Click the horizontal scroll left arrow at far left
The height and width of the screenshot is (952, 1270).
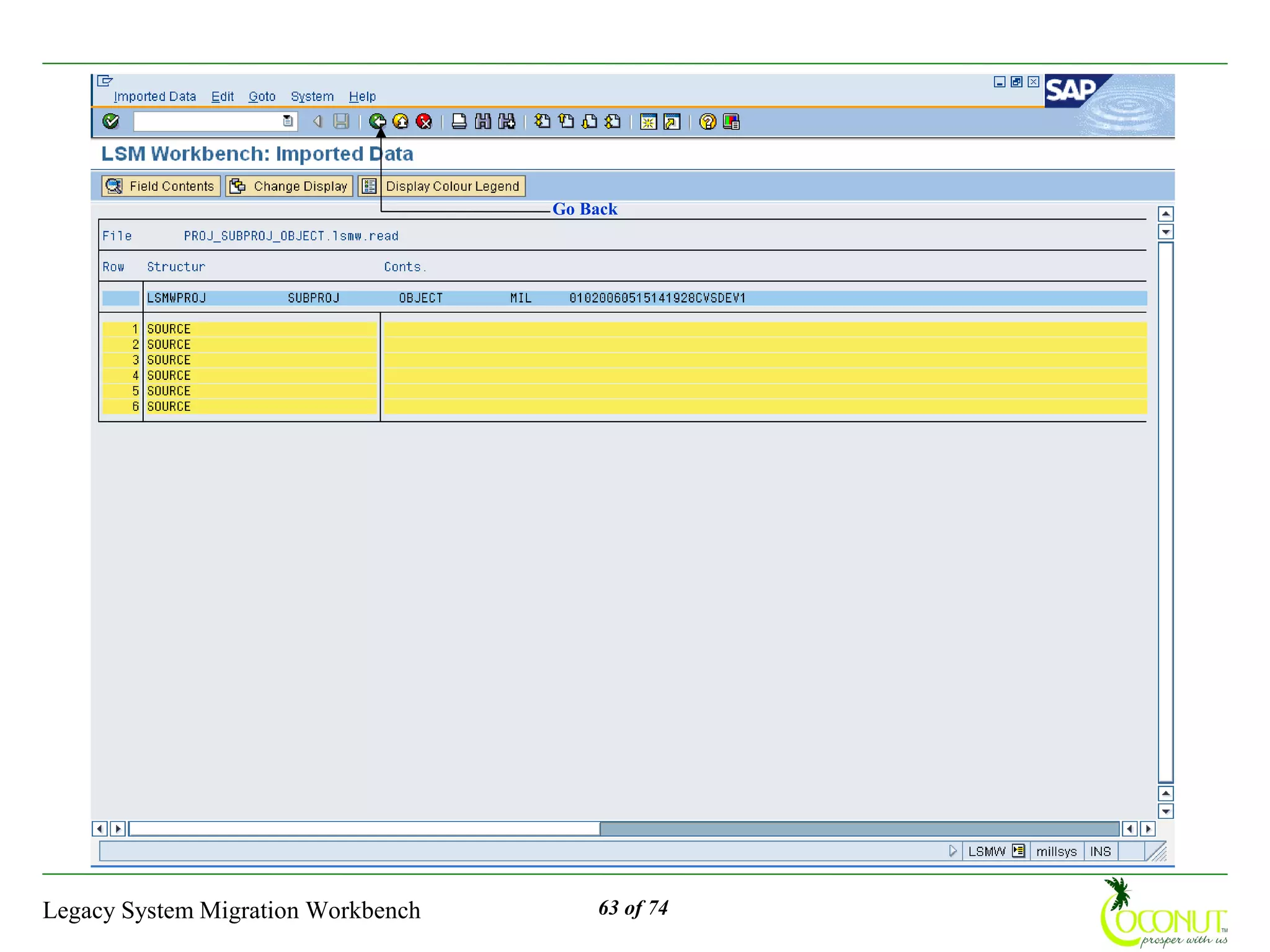coord(99,829)
